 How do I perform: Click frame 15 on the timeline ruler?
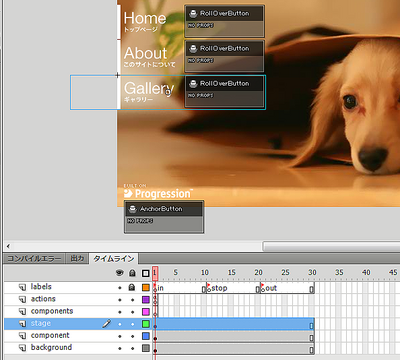pos(232,273)
